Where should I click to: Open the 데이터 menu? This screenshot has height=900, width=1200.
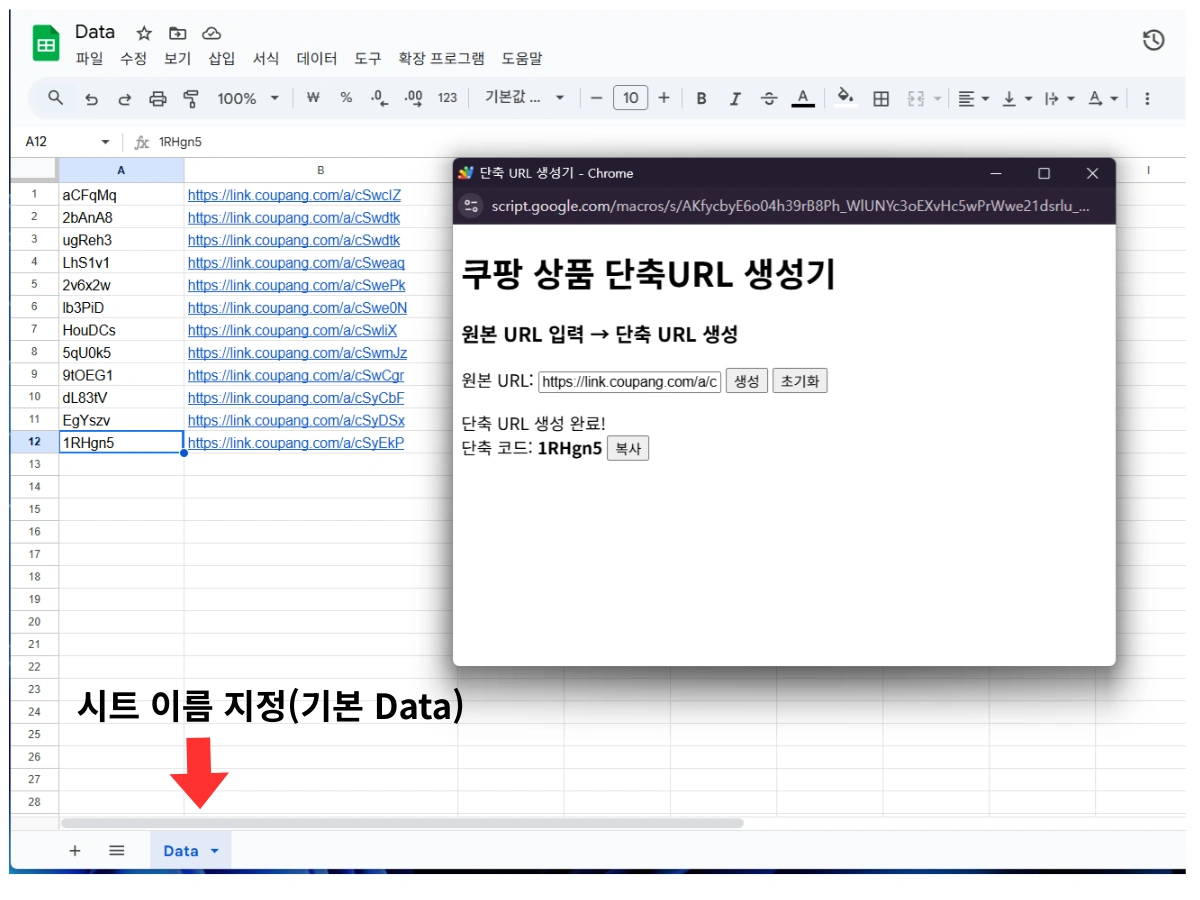(x=316, y=58)
